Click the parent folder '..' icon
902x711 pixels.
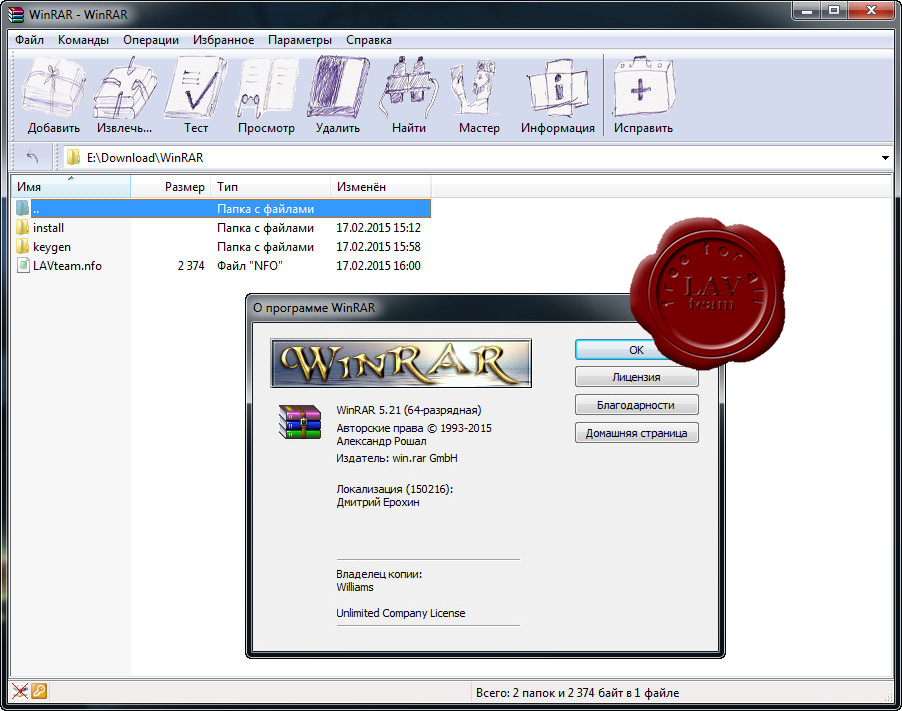22,208
